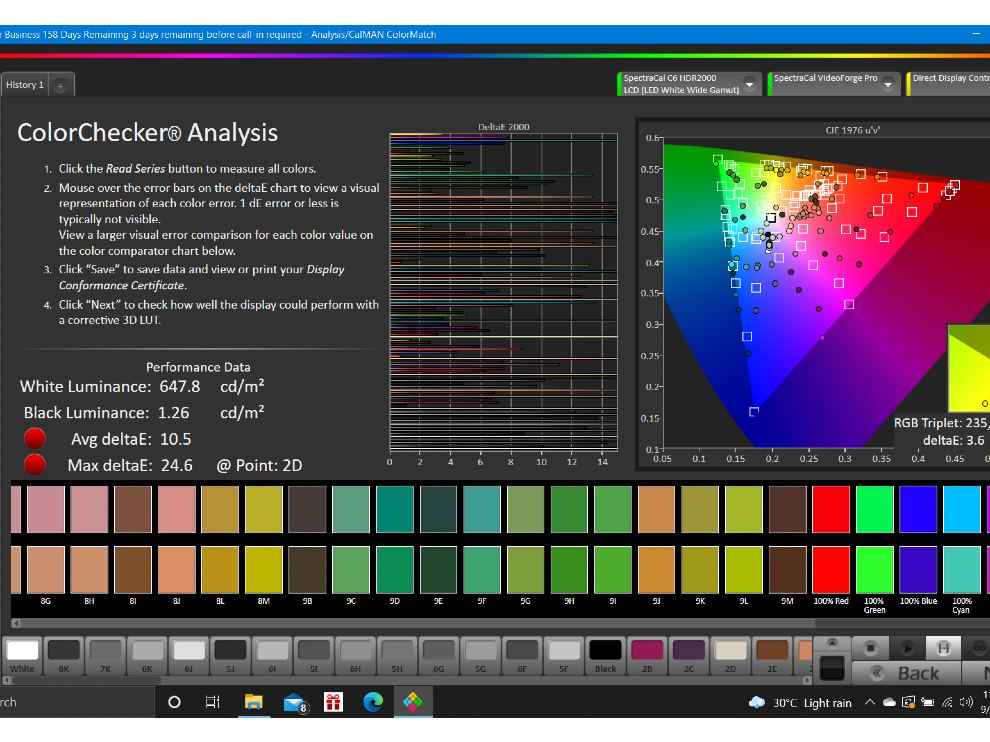Select the 2E brown patch
Viewport: 990px width, 742px height.
(x=772, y=656)
